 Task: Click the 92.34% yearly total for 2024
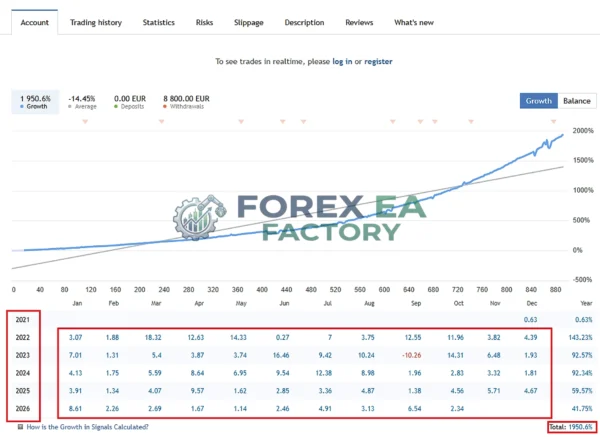tap(582, 373)
